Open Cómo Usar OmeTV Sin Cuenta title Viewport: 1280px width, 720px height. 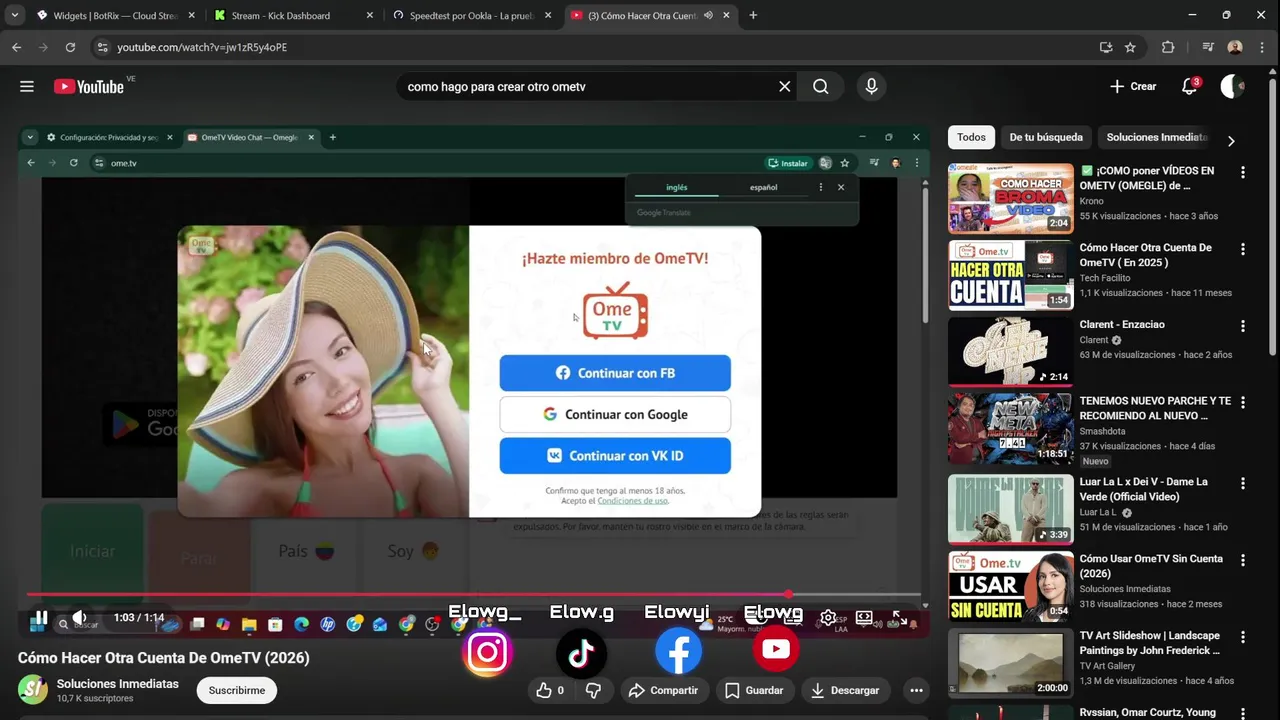tap(1151, 566)
